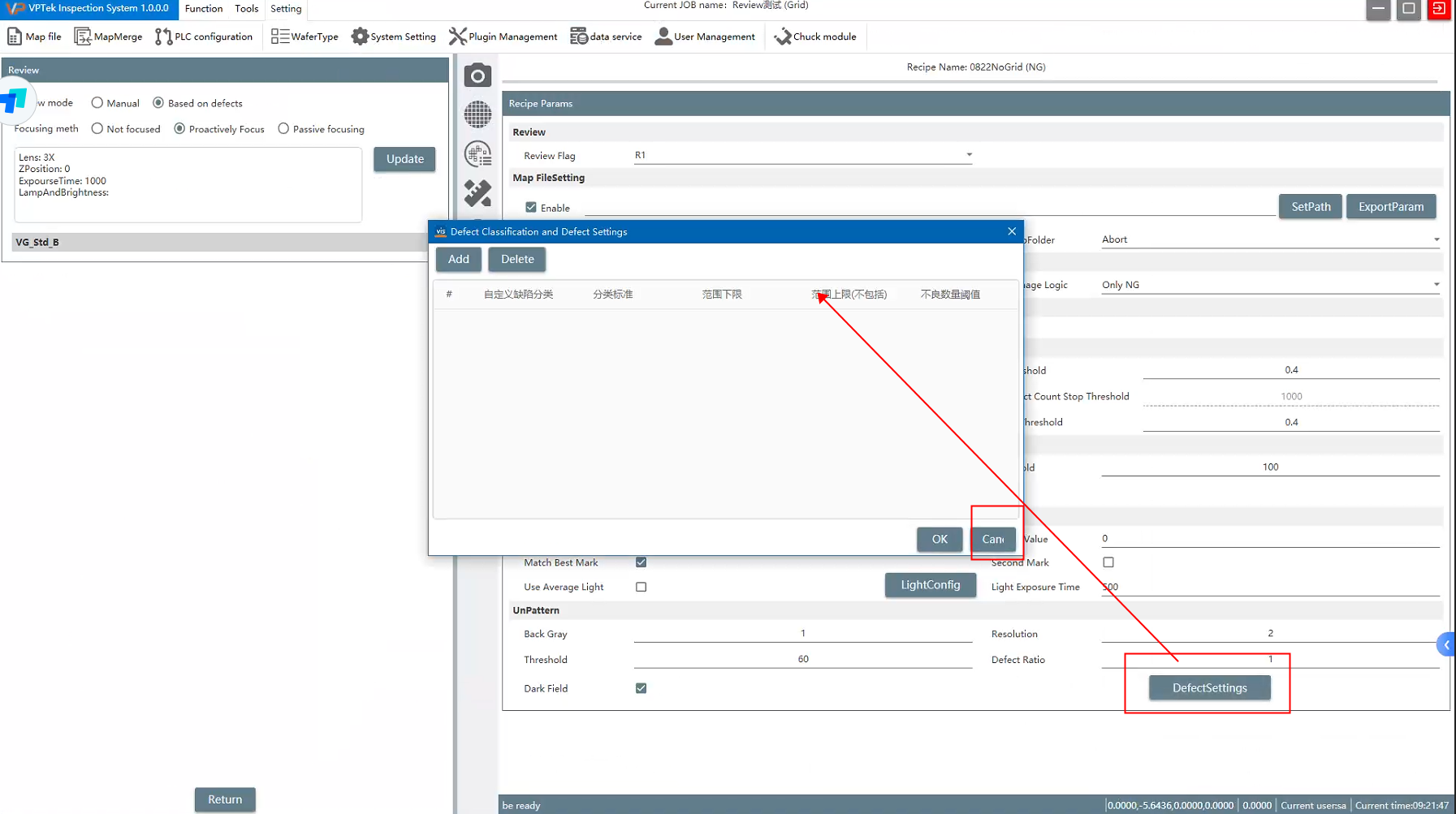The width and height of the screenshot is (1456, 814).
Task: Open the Tools menu
Action: click(x=246, y=8)
